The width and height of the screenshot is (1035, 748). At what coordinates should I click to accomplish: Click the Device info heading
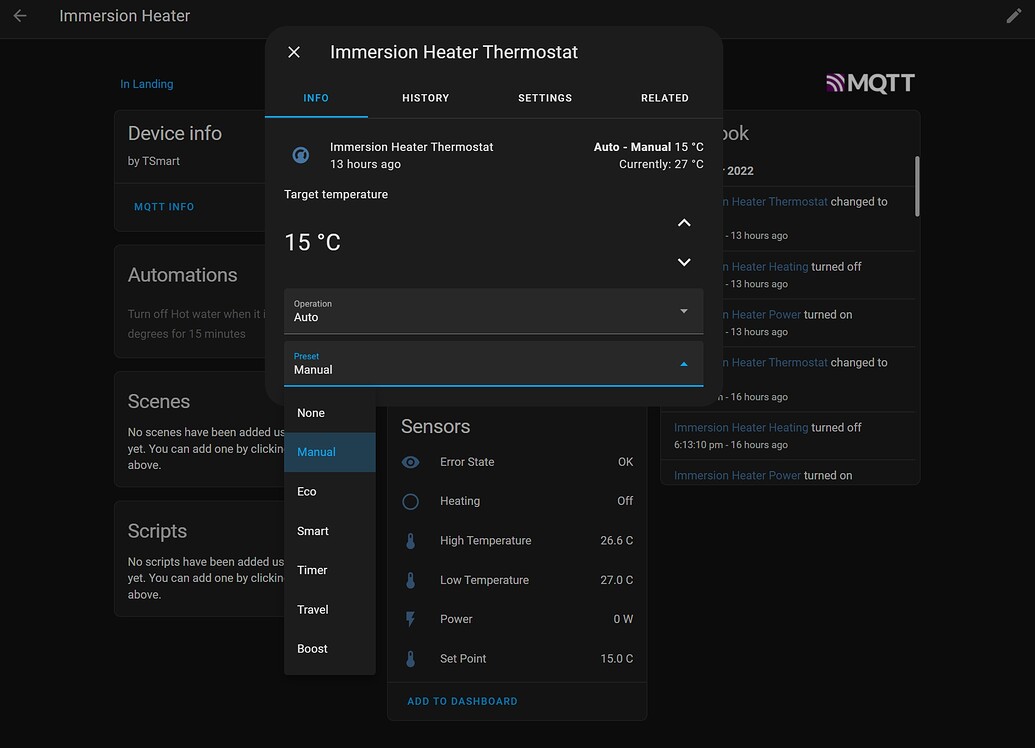[174, 133]
